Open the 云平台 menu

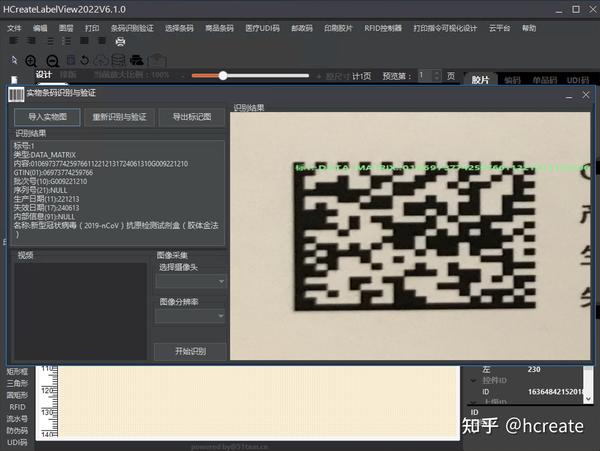click(x=499, y=28)
